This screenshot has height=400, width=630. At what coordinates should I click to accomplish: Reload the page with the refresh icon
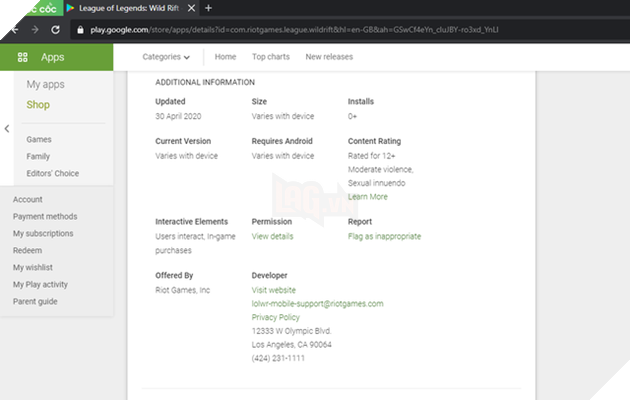[x=56, y=30]
